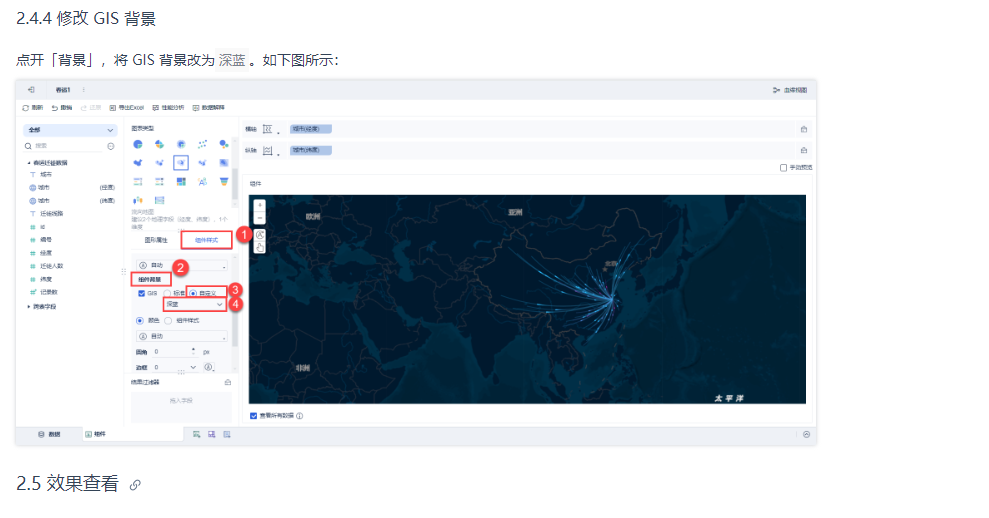Click the 导出Excel export toolbar item

127,108
